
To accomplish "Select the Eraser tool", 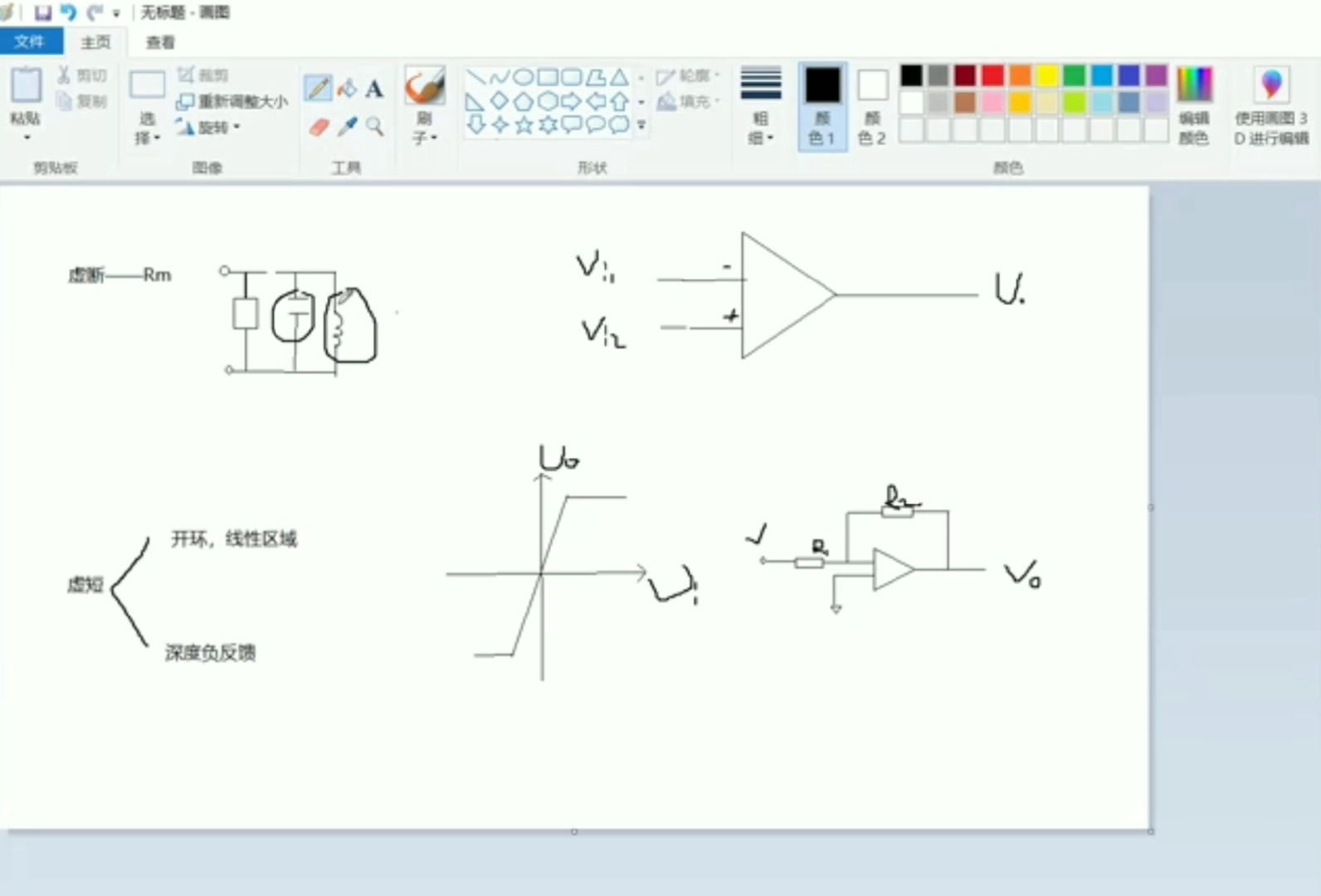I will [x=319, y=127].
